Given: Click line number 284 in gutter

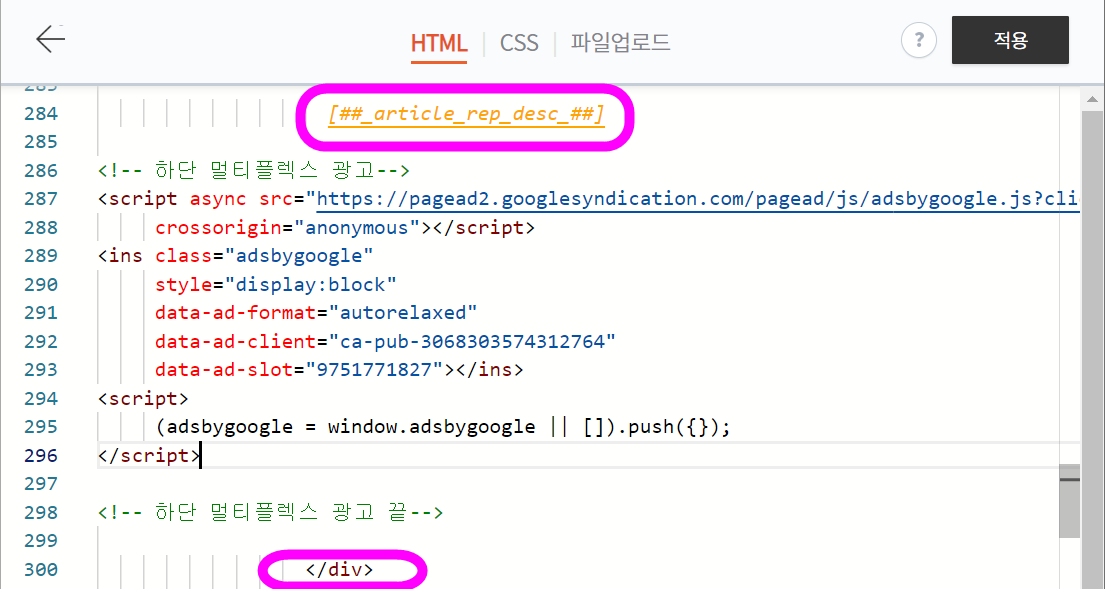Looking at the screenshot, I should pyautogui.click(x=41, y=114).
